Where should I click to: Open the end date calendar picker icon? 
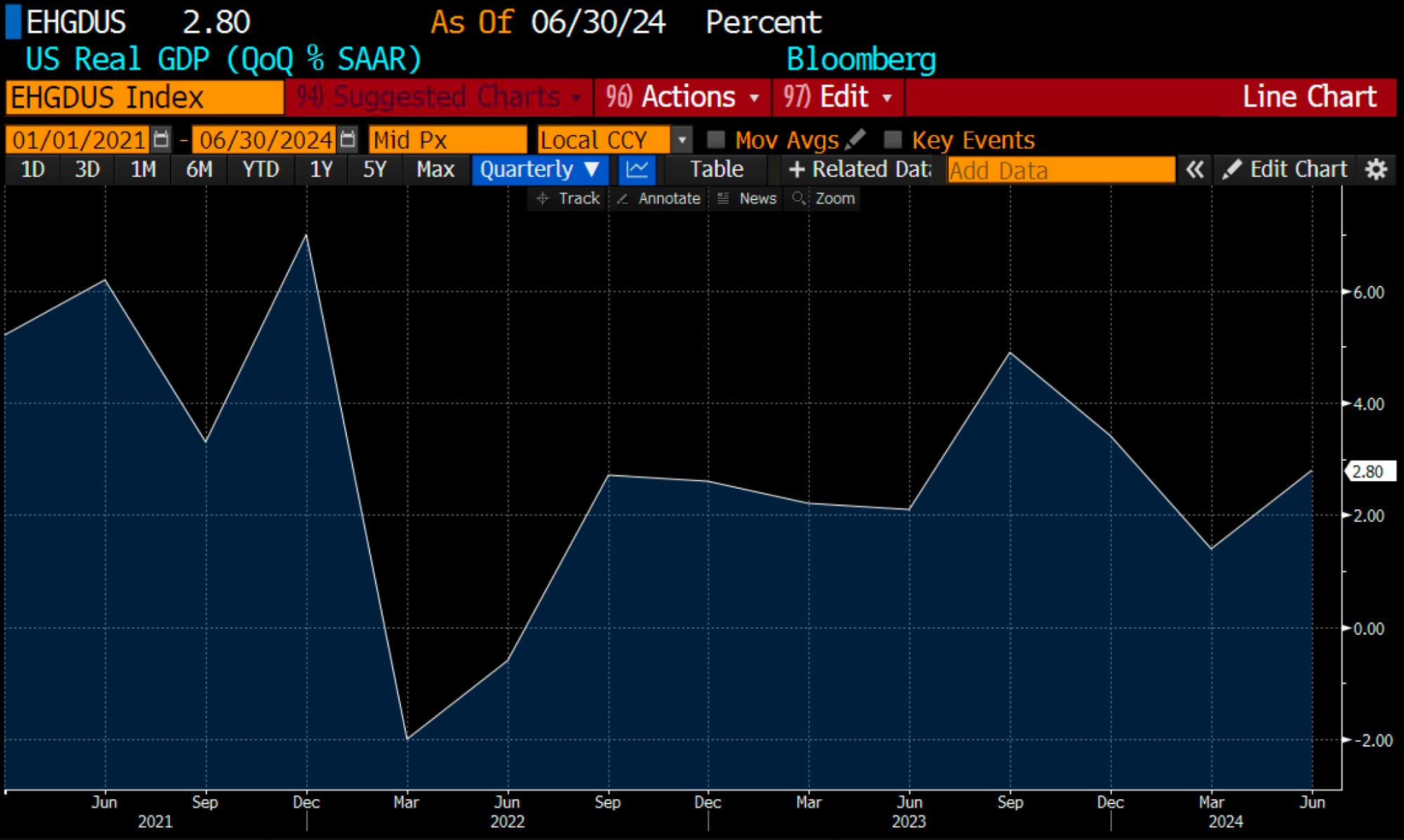click(347, 139)
